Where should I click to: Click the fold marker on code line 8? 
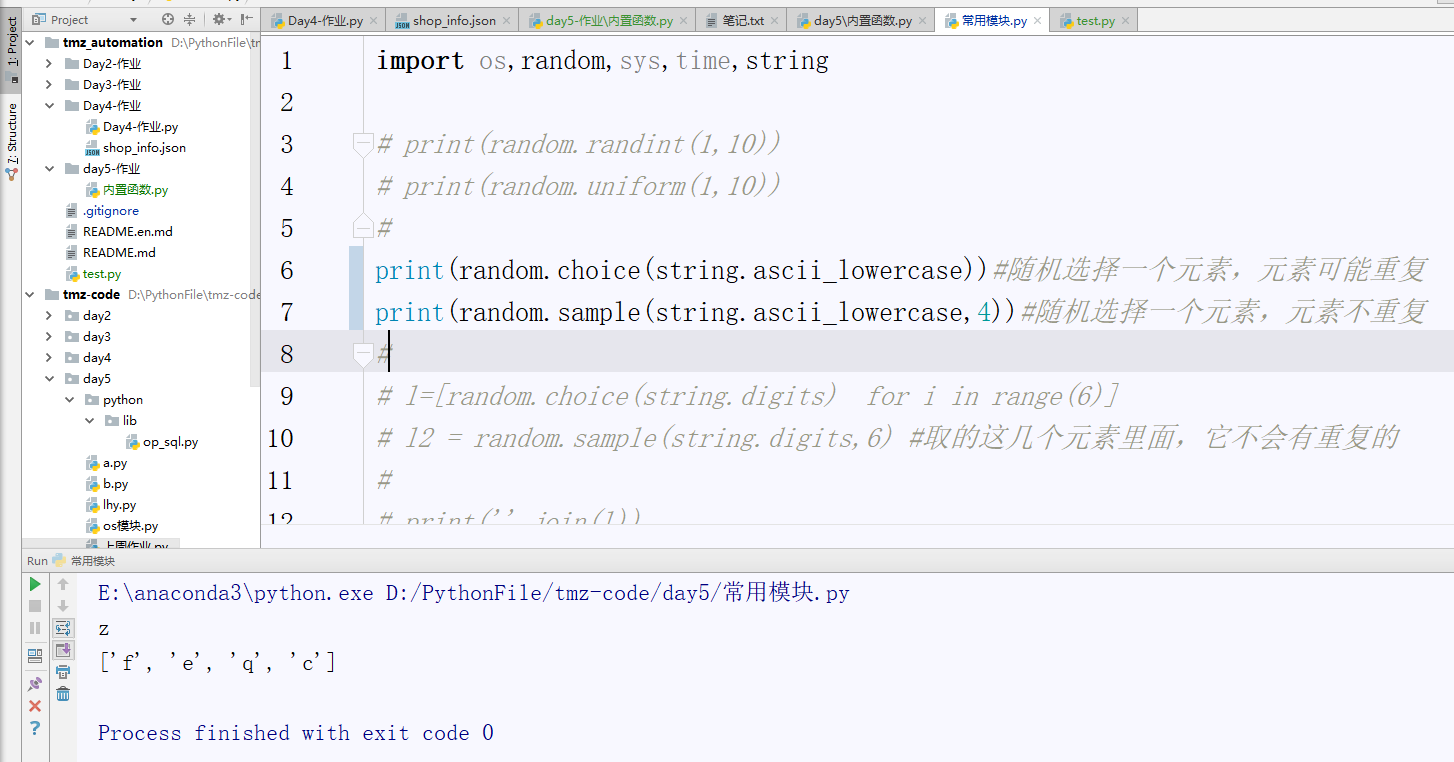point(364,354)
